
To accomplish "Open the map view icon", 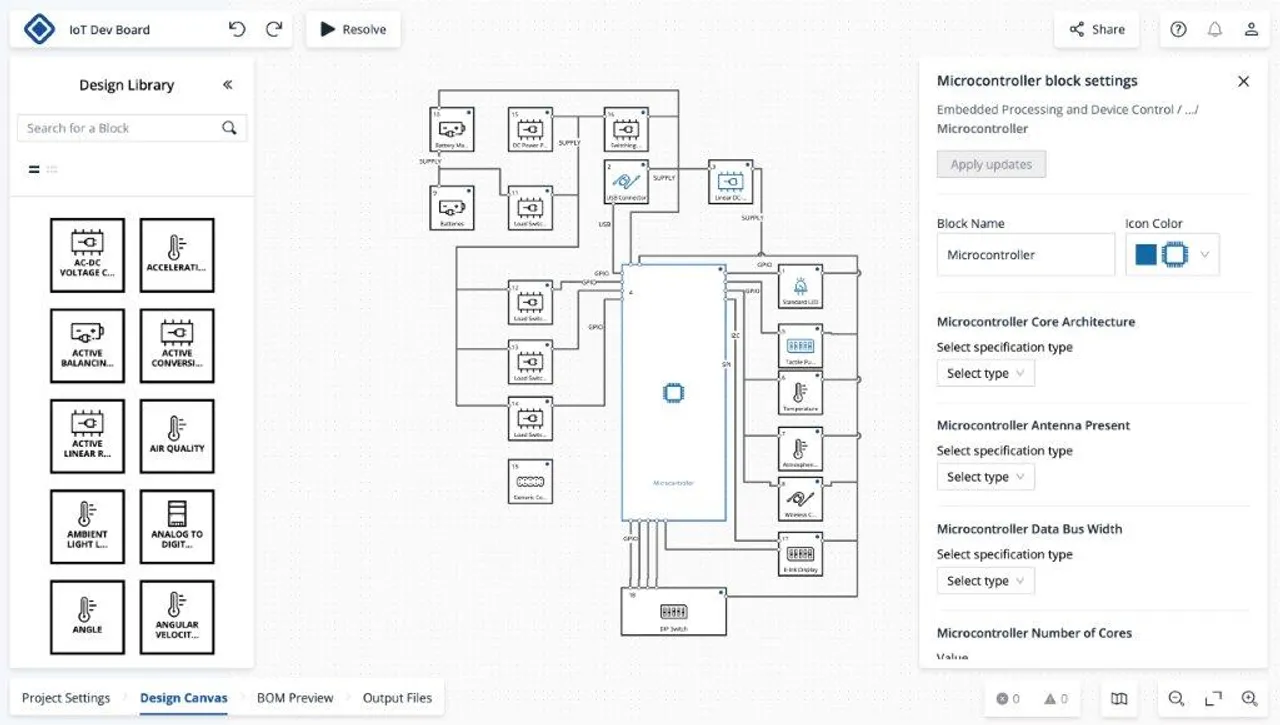I will coord(1120,699).
